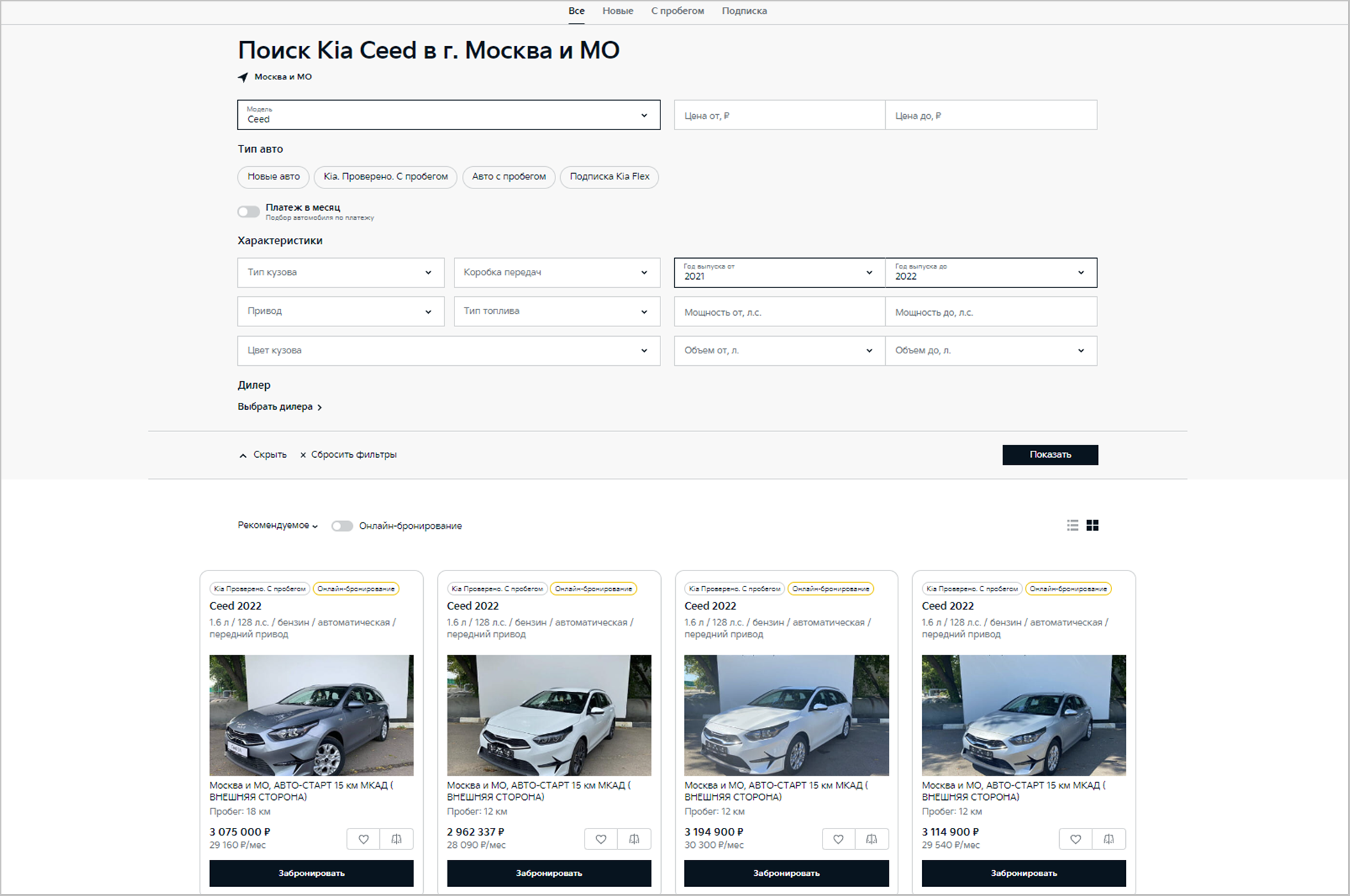Click the 30 300 ₽/мес monthly payment
Screen dimensions: 1350x896
(714, 845)
